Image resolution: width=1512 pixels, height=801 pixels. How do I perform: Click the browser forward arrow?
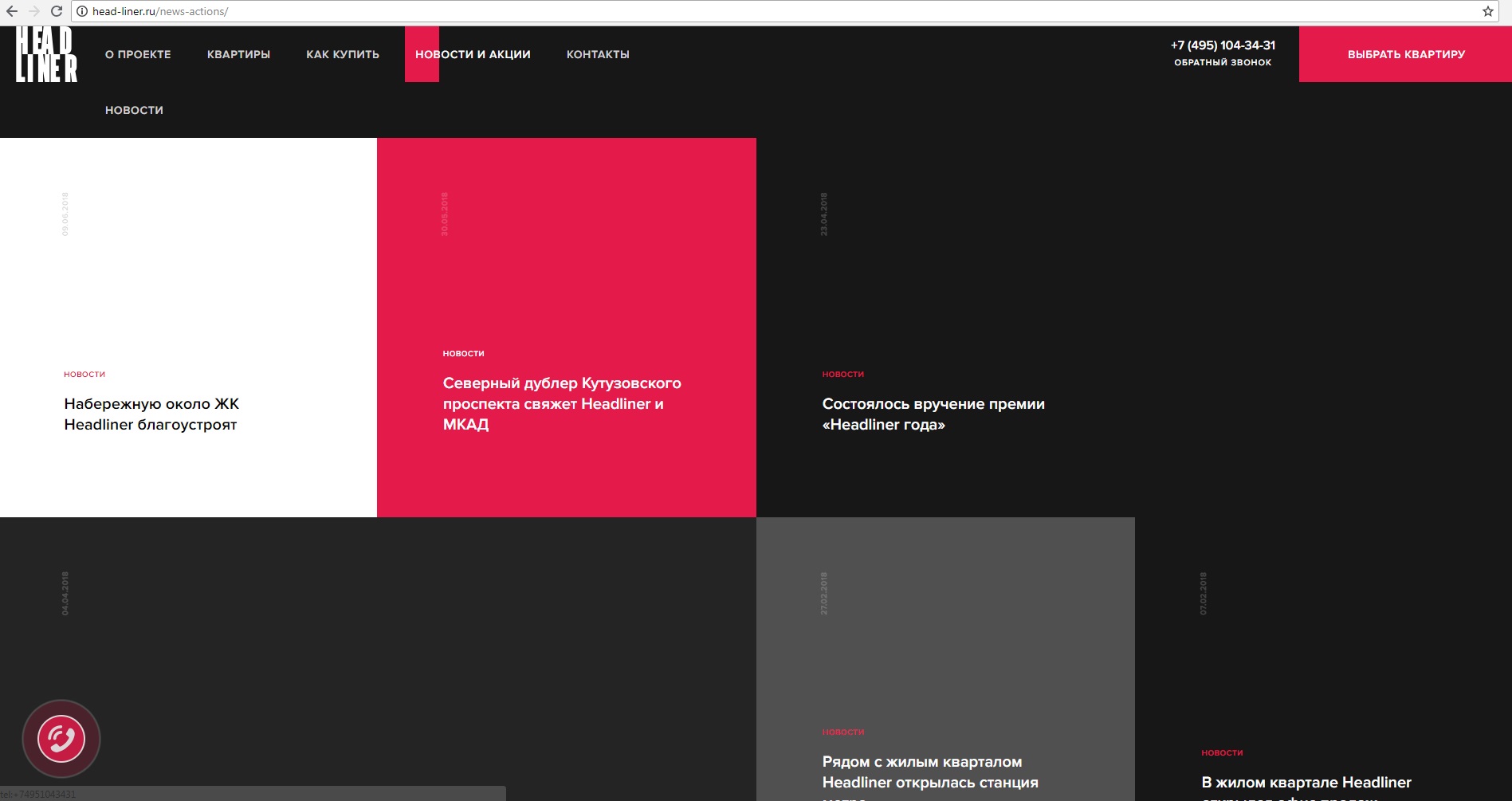pyautogui.click(x=34, y=11)
